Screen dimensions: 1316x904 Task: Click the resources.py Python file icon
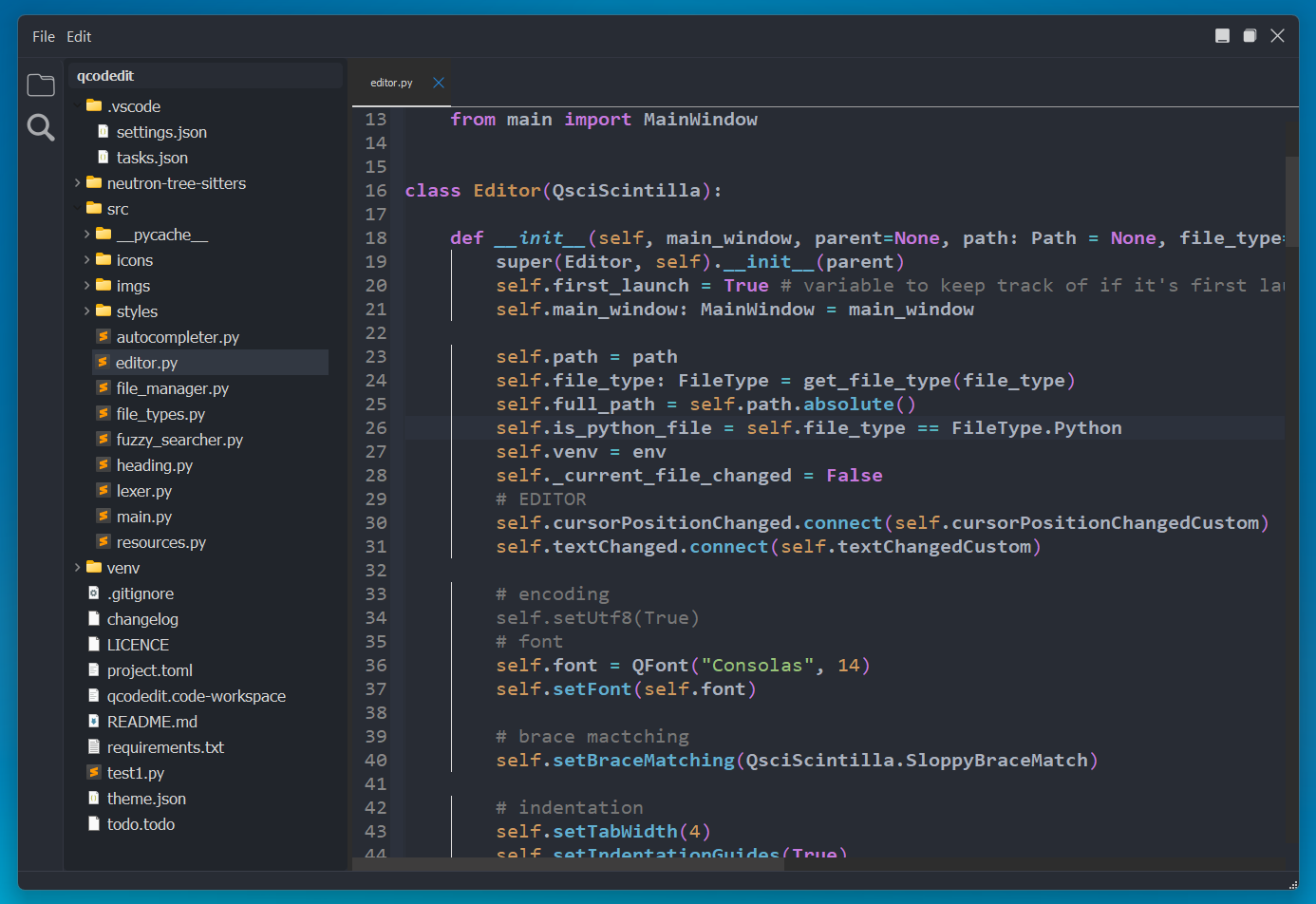[x=103, y=541]
